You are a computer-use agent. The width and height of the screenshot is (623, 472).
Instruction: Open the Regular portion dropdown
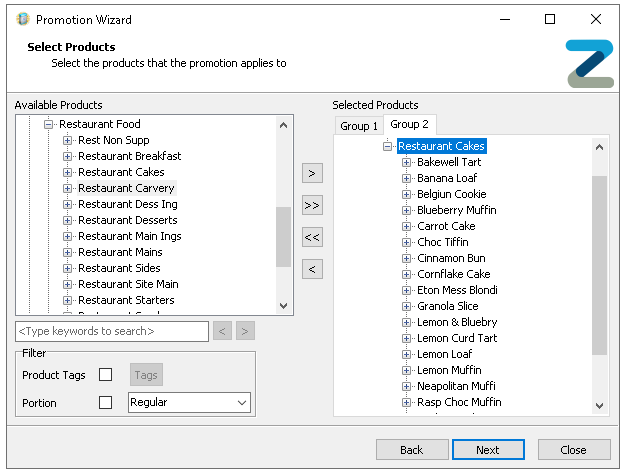189,402
